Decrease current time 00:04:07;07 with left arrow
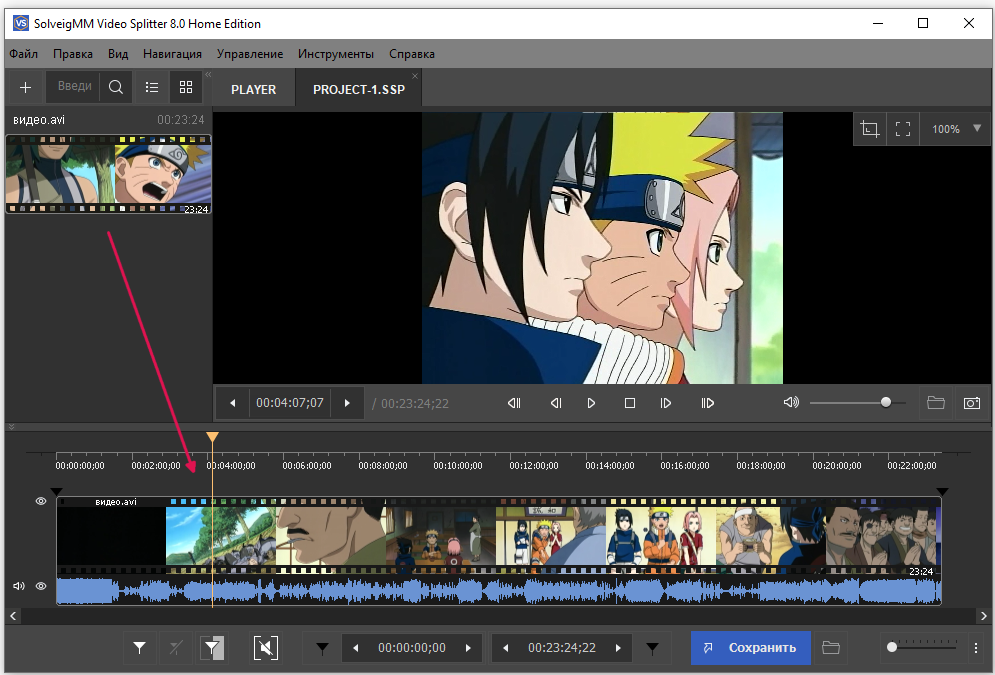 pos(233,403)
